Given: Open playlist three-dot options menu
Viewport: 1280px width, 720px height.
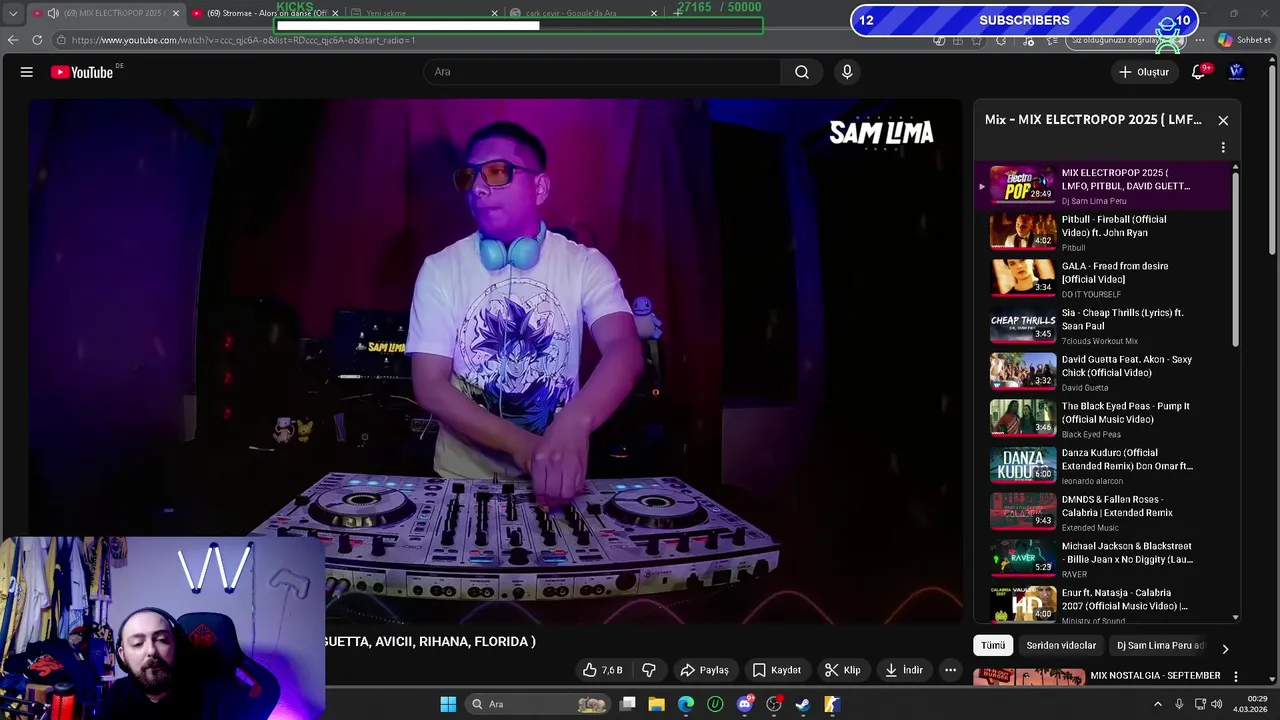Looking at the screenshot, I should point(1223,147).
